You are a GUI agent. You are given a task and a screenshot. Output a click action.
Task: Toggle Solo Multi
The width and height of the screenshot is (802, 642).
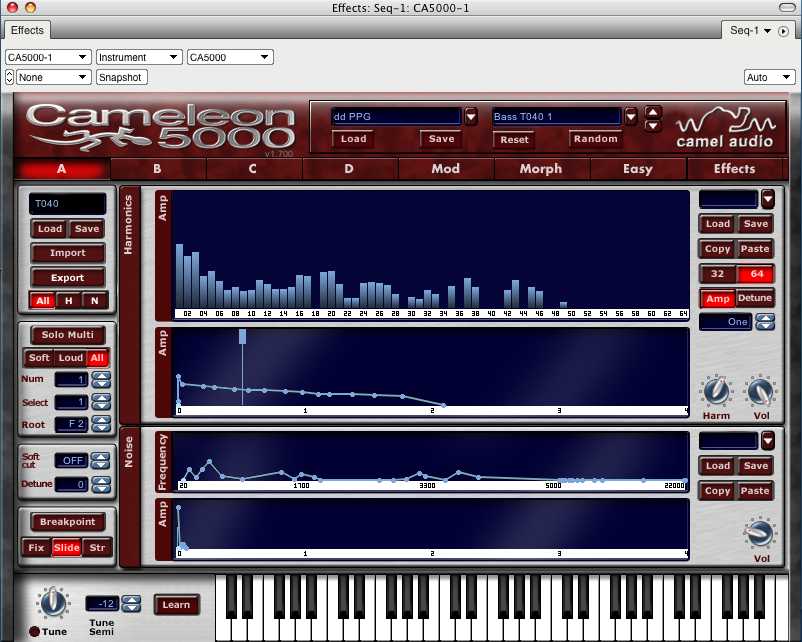[x=68, y=335]
